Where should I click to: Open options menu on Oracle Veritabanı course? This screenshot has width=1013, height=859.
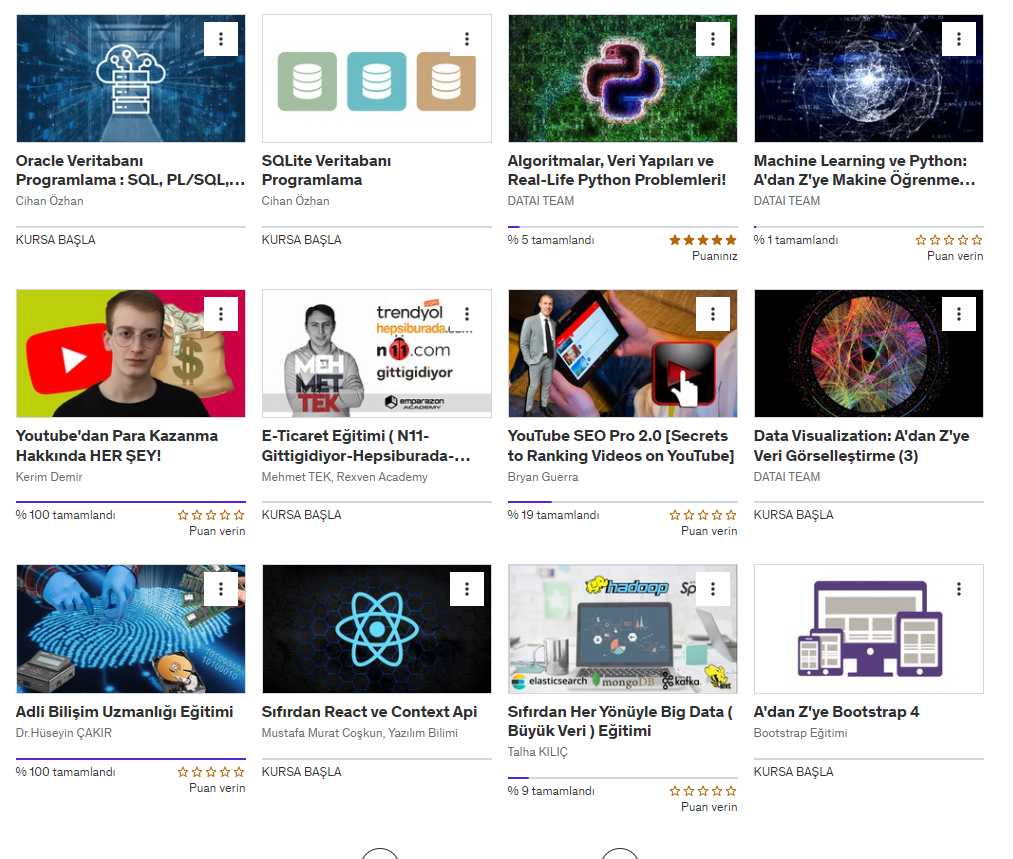coord(221,39)
